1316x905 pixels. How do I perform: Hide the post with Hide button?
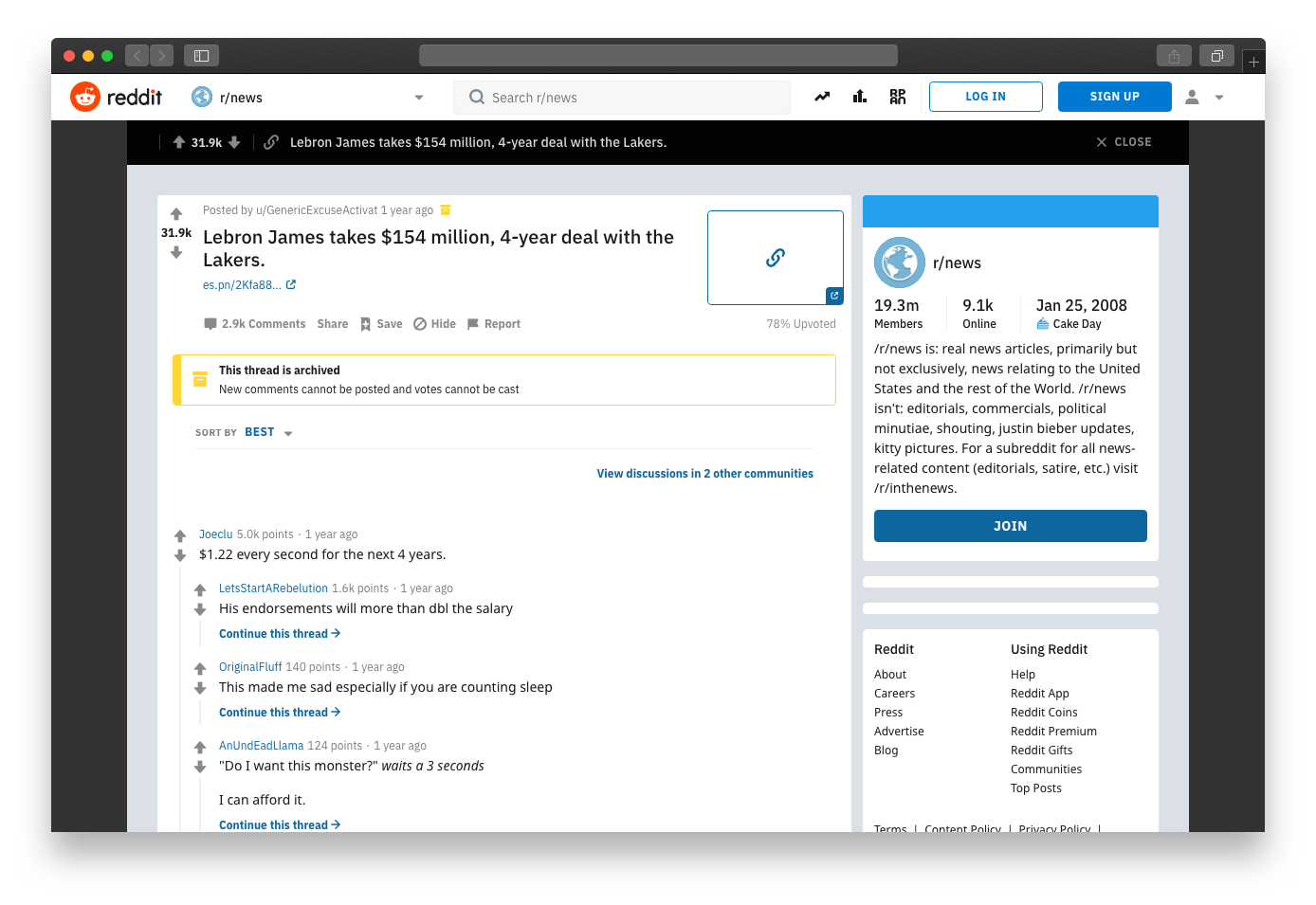click(x=434, y=324)
